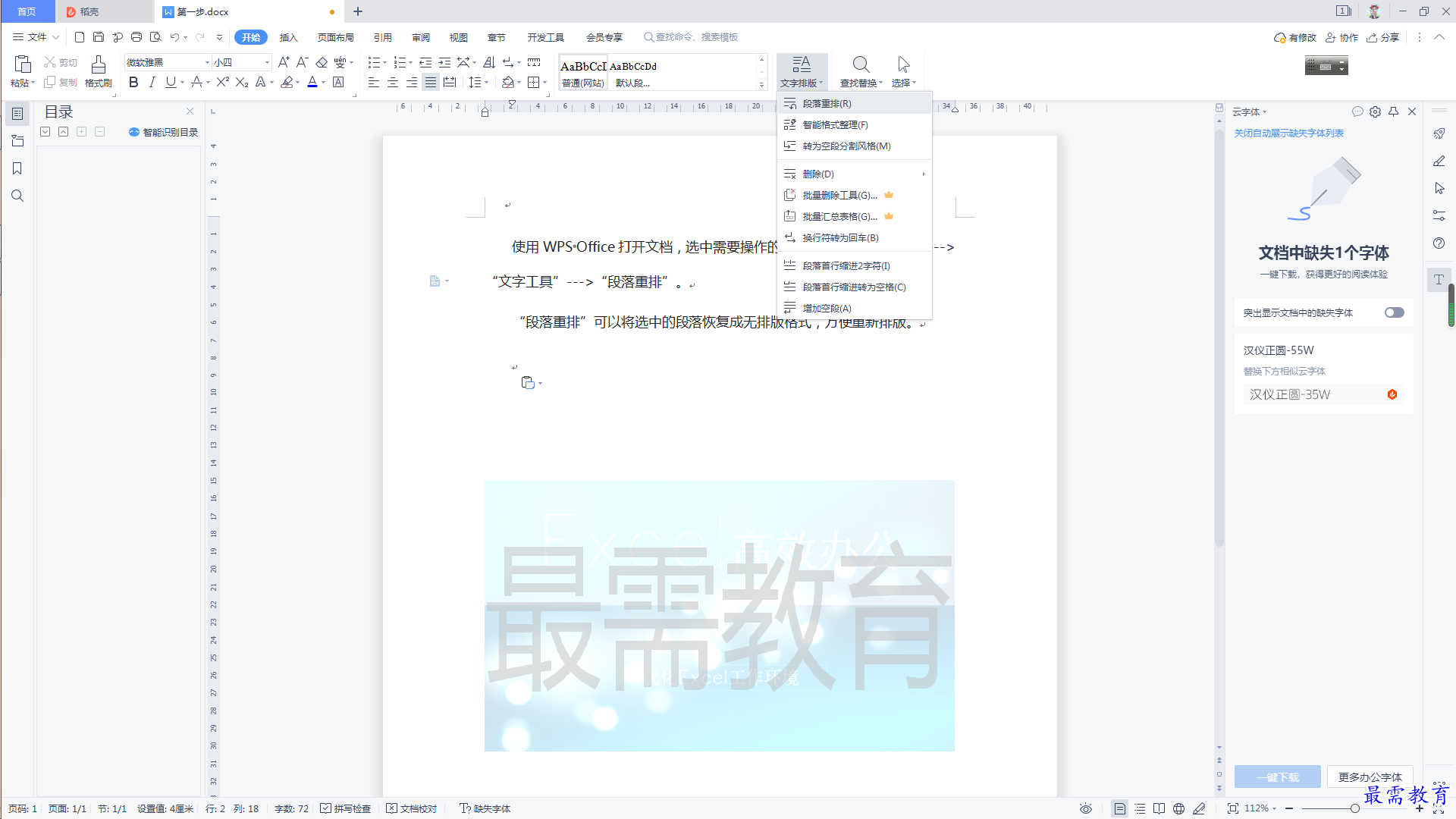Save document with the save icon

pos(99,37)
